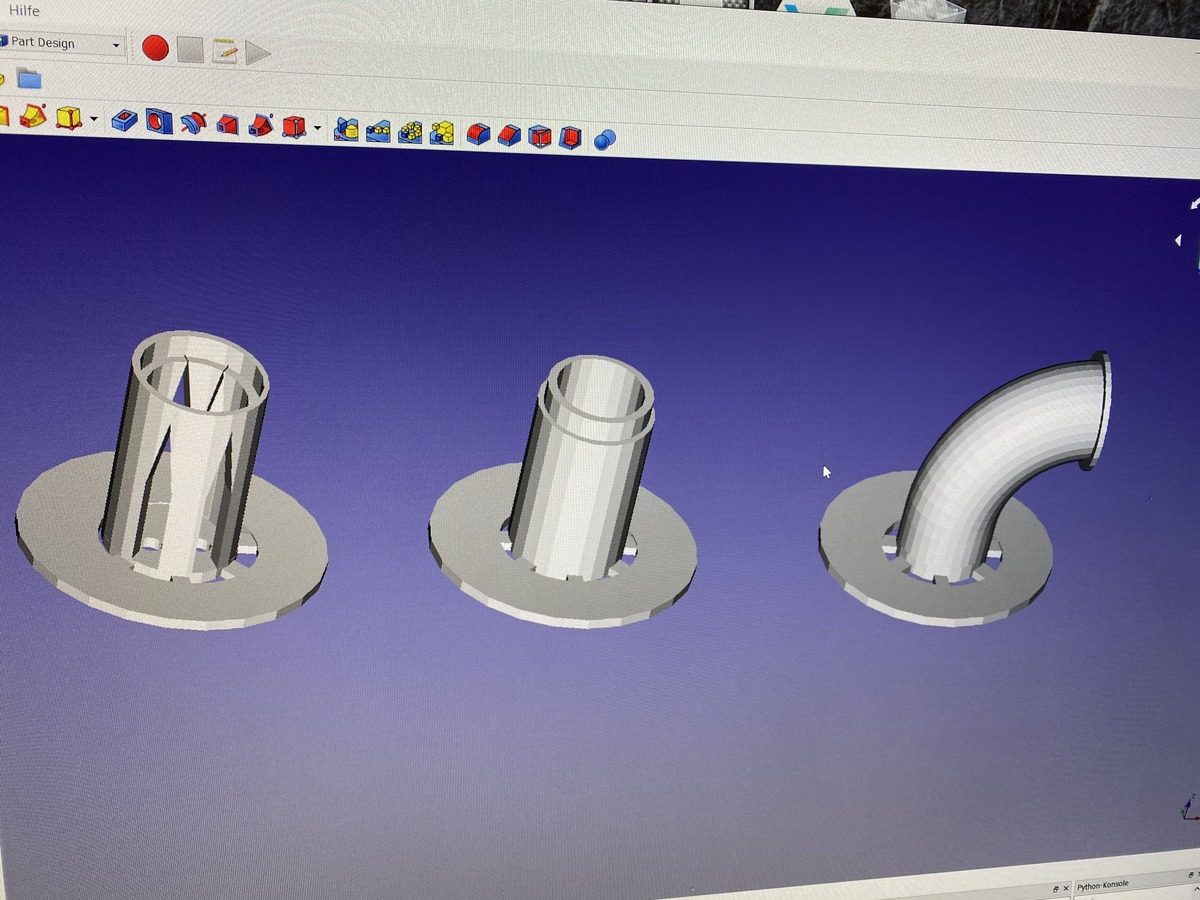
Task: Click the navigation cube left arrow
Action: [1178, 240]
